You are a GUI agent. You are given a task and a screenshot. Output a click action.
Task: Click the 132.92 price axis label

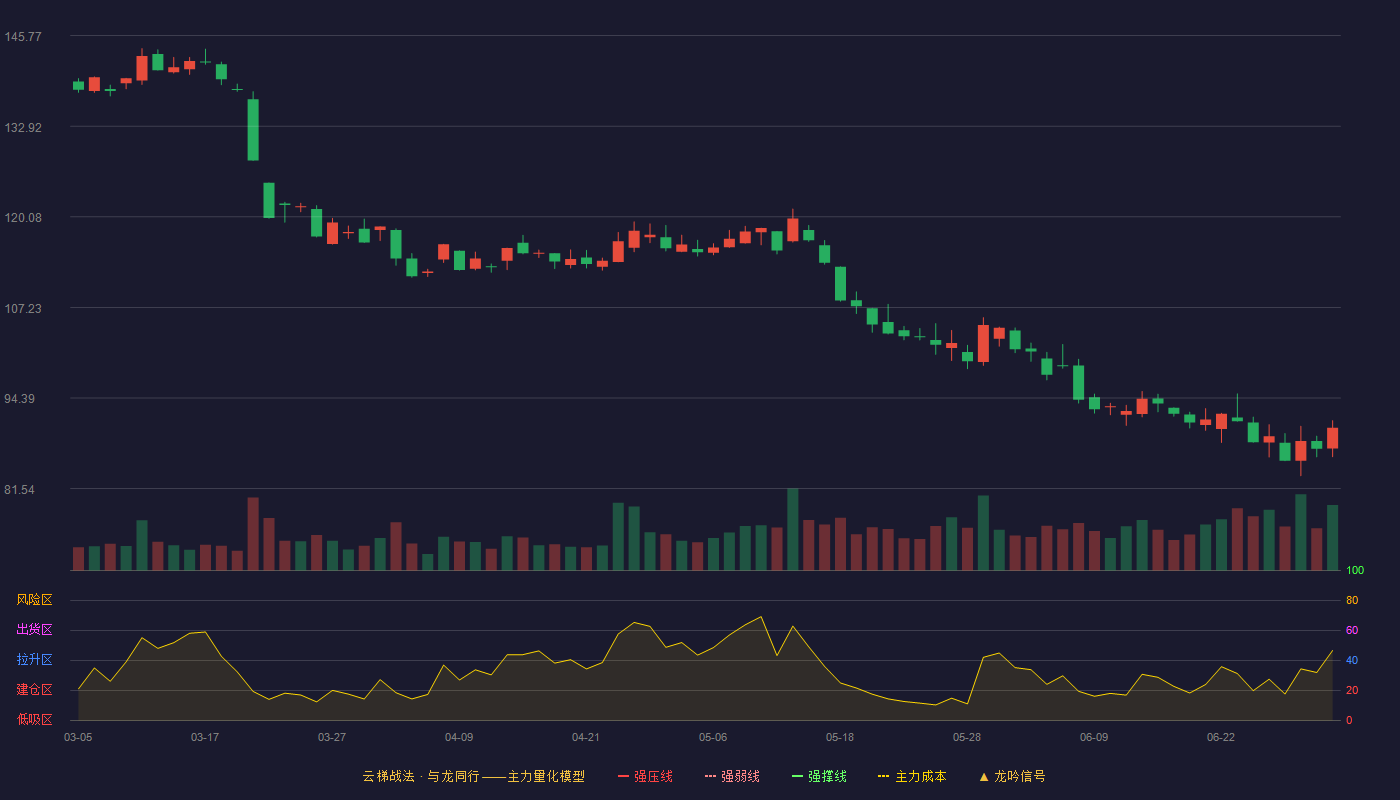23,128
